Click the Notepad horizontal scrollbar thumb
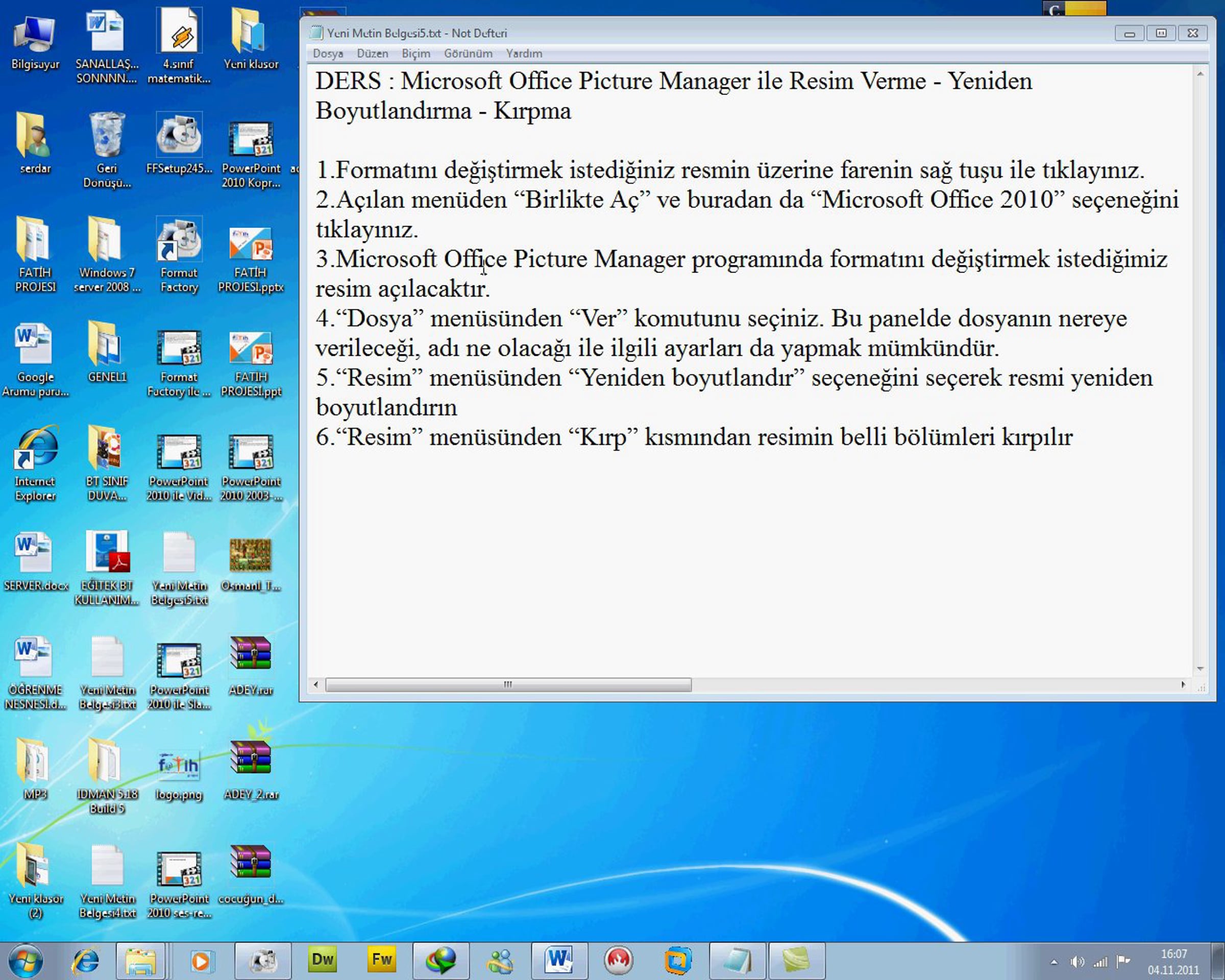 pos(508,684)
